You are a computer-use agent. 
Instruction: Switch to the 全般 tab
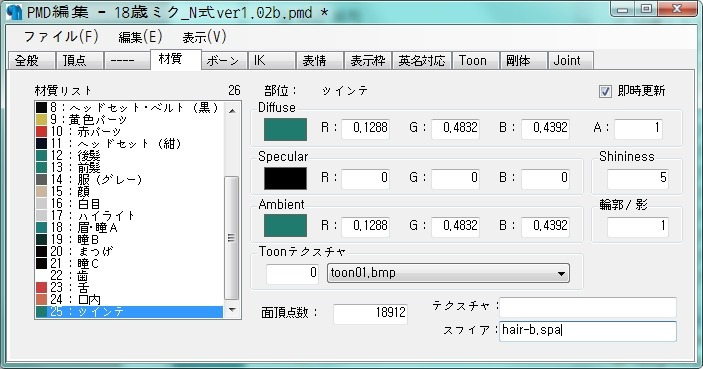click(31, 61)
